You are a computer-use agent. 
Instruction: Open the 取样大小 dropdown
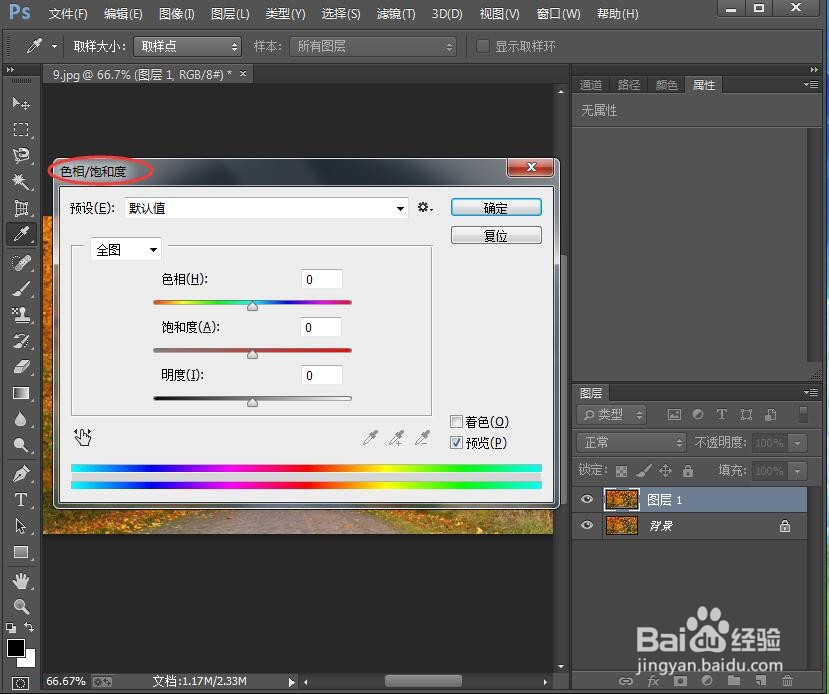point(188,47)
